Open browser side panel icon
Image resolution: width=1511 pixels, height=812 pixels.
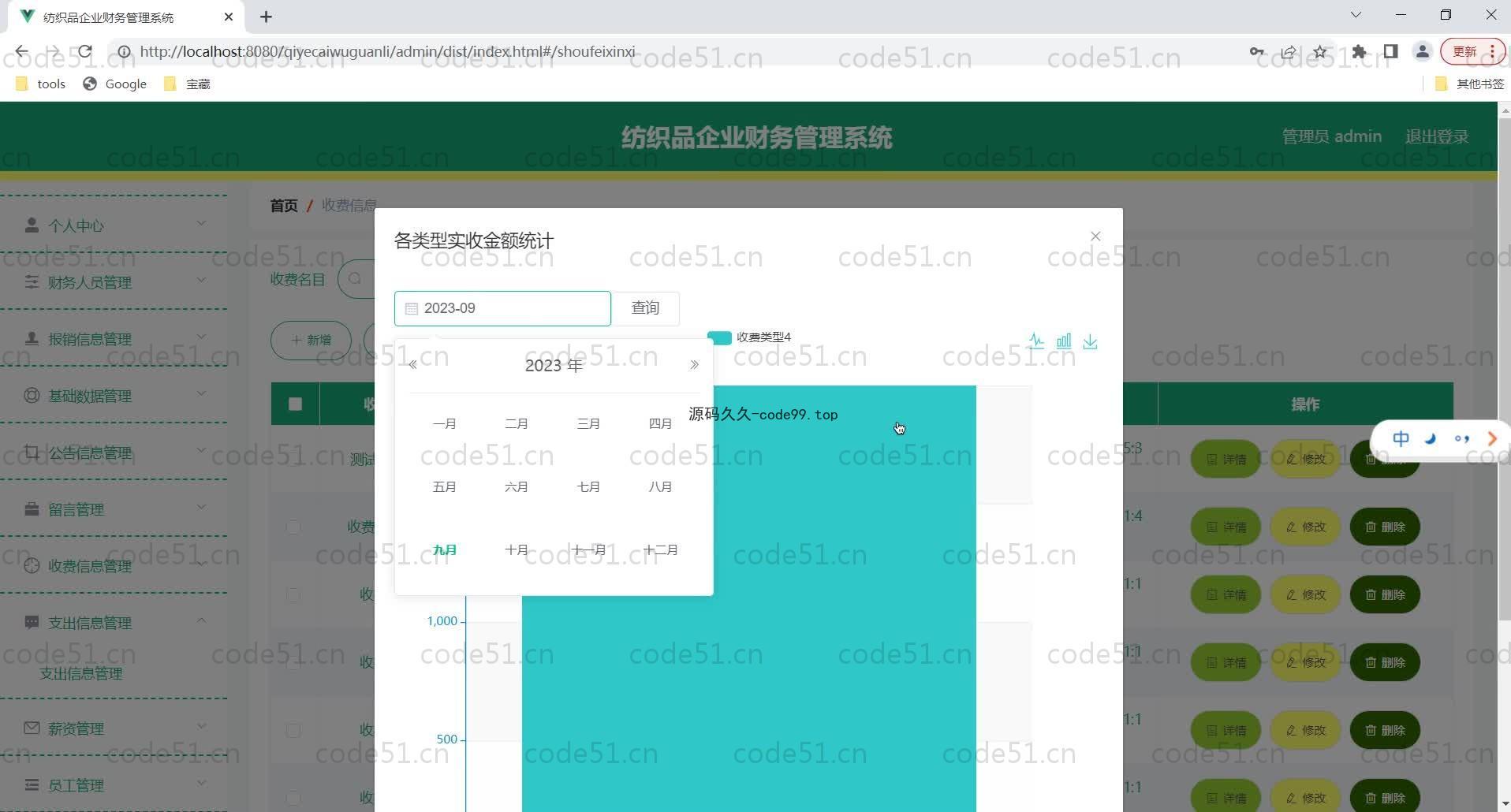1390,52
